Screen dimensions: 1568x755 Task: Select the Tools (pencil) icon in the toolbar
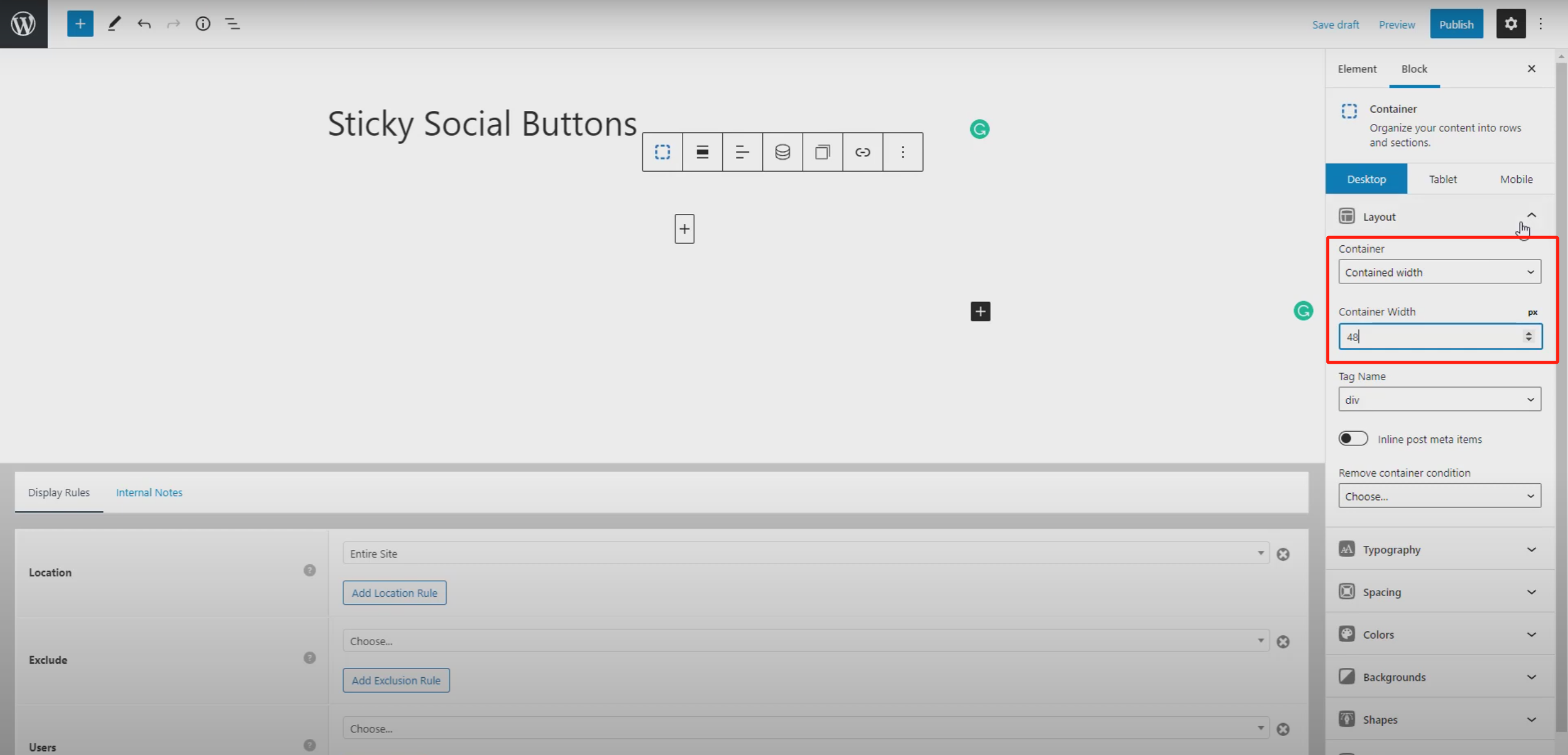click(113, 23)
